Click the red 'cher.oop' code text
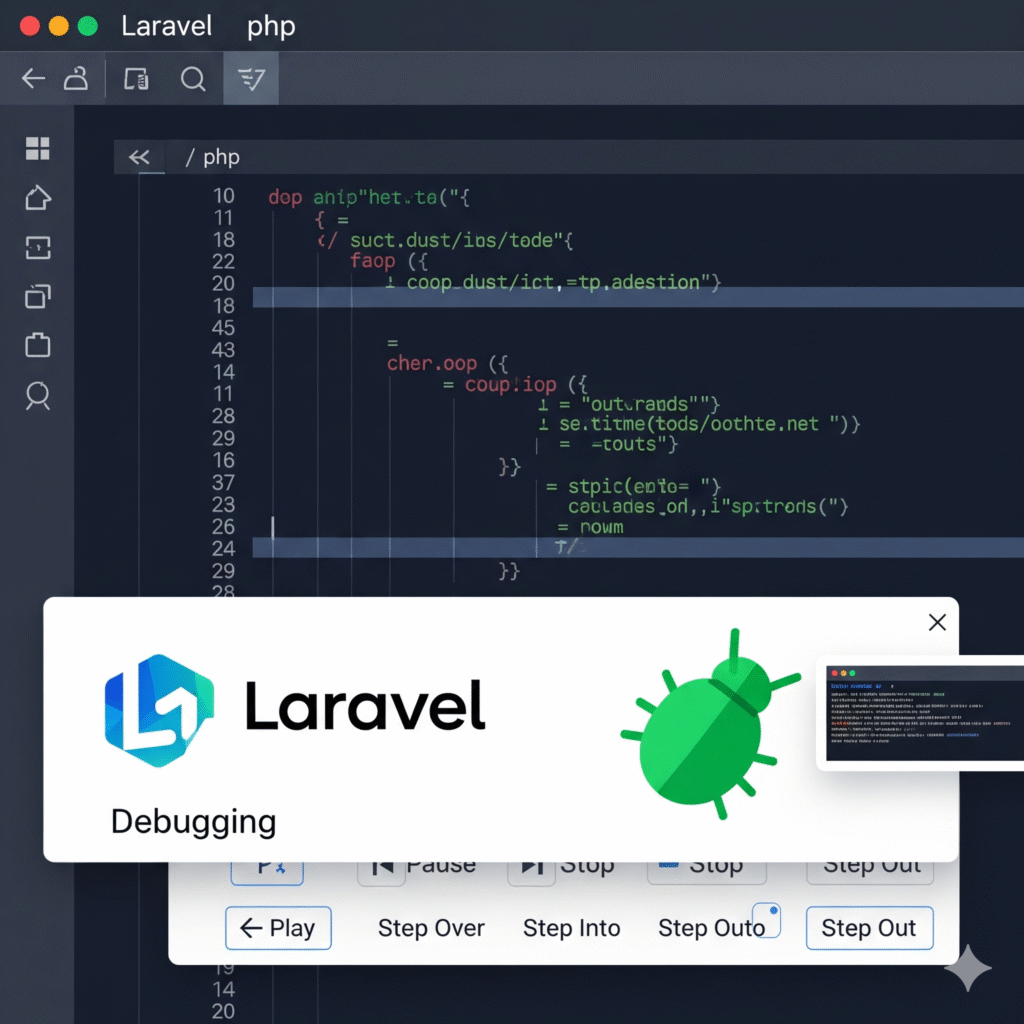 432,363
